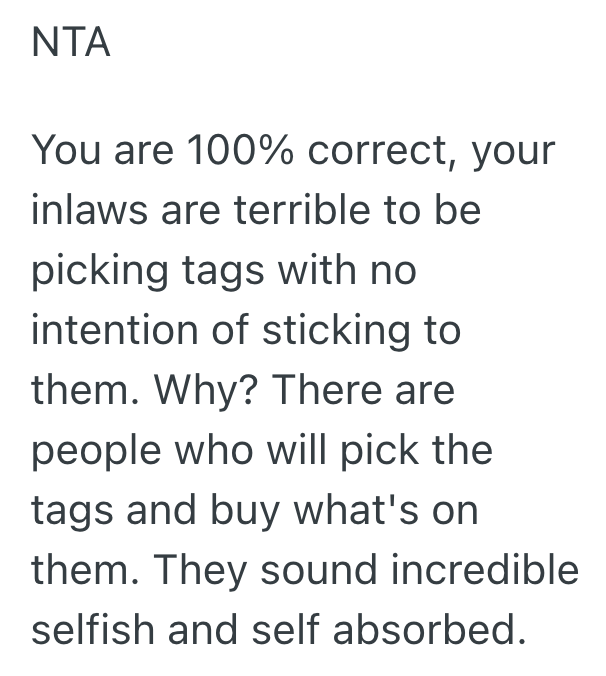
Task: Click the "NTA" verdict text
Action: tap(71, 44)
